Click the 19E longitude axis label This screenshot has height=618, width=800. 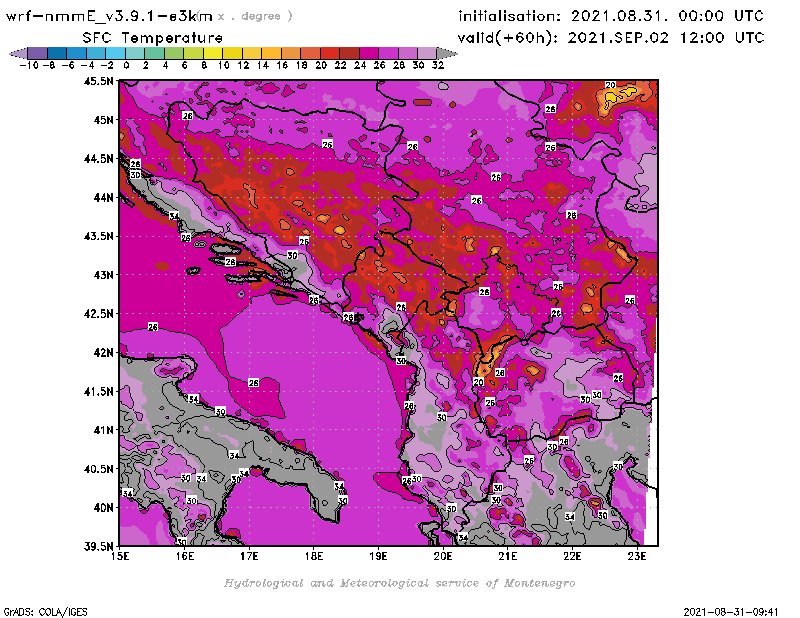(x=379, y=556)
